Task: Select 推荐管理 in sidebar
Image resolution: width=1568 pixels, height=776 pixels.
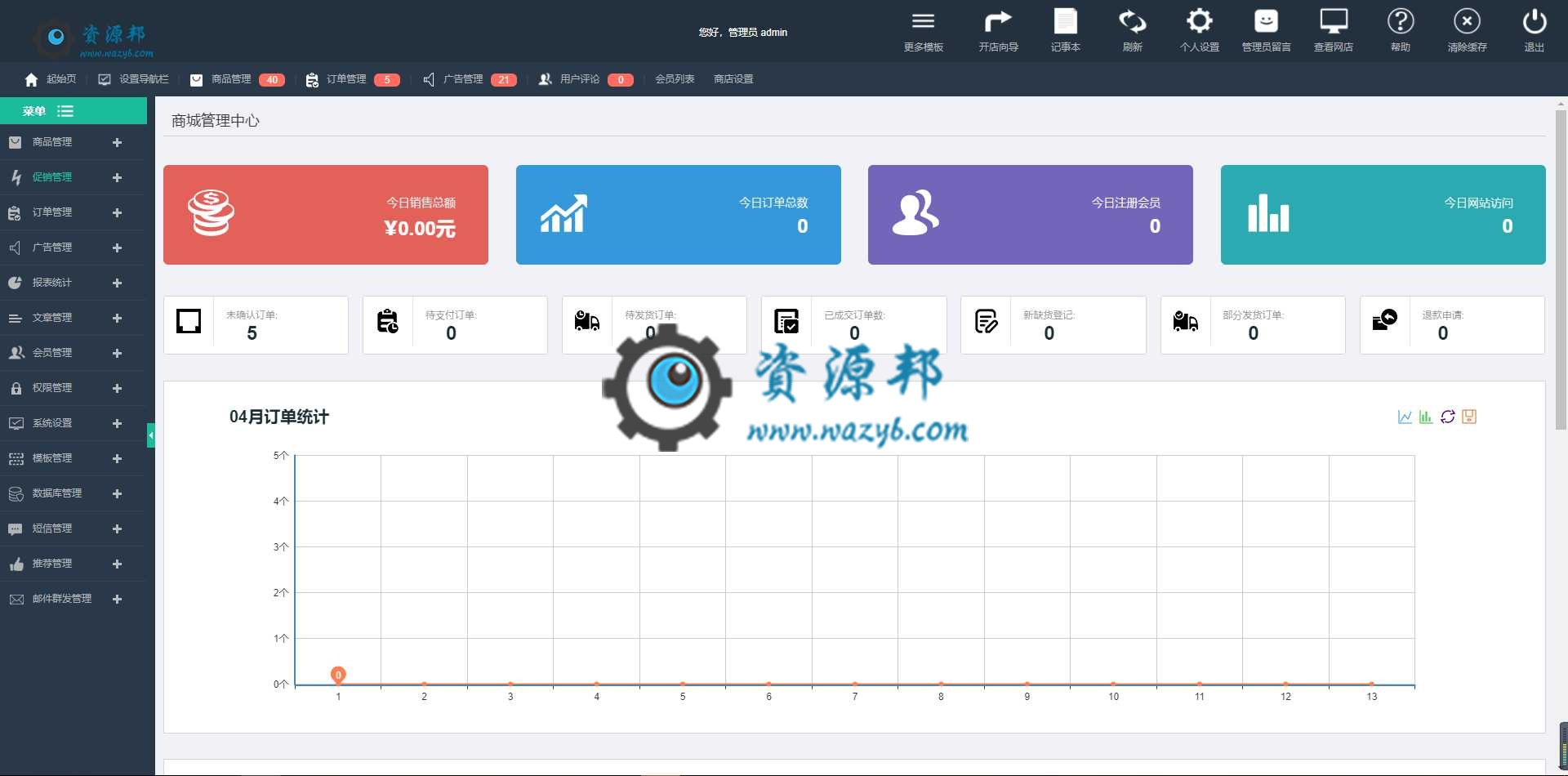Action: pos(52,564)
